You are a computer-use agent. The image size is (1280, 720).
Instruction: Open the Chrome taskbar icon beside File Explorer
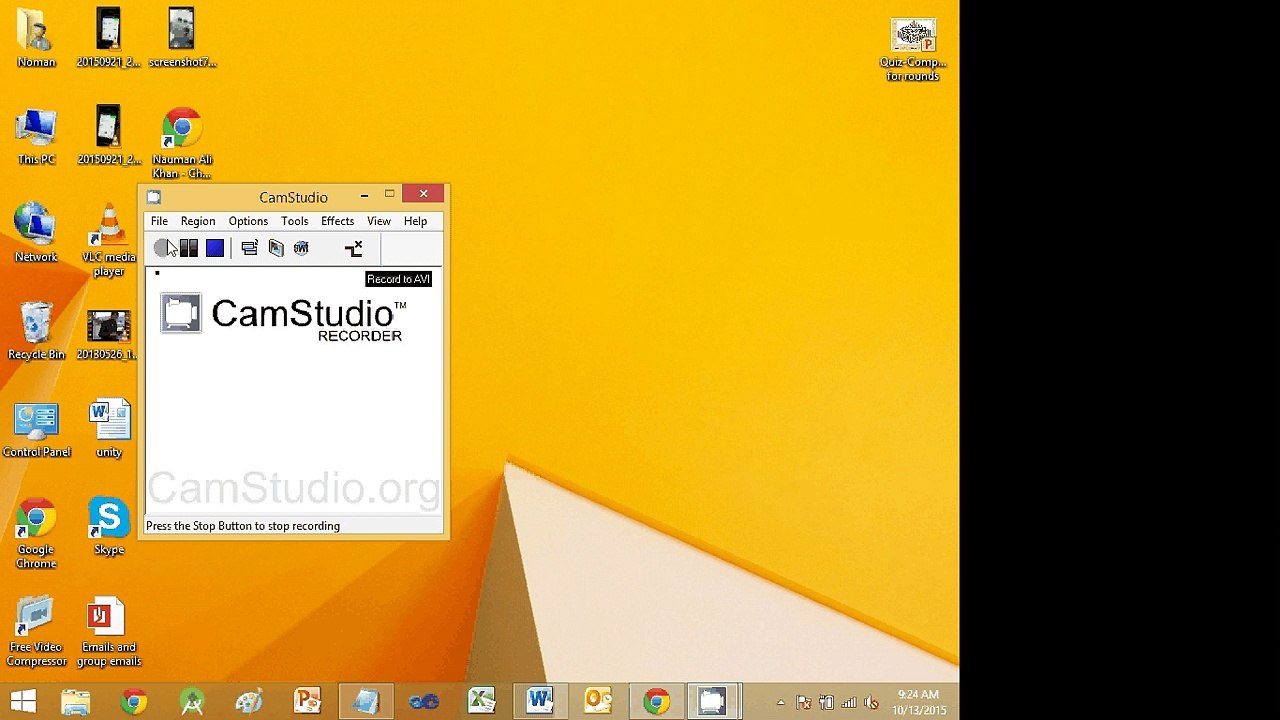click(x=134, y=701)
